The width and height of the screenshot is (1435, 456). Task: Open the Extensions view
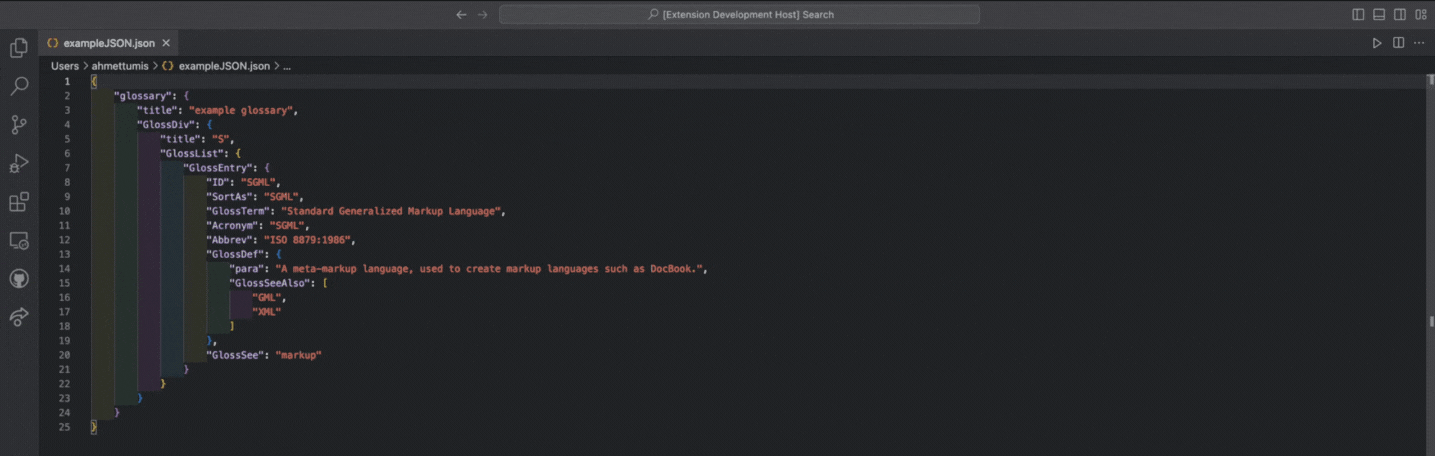(x=18, y=202)
